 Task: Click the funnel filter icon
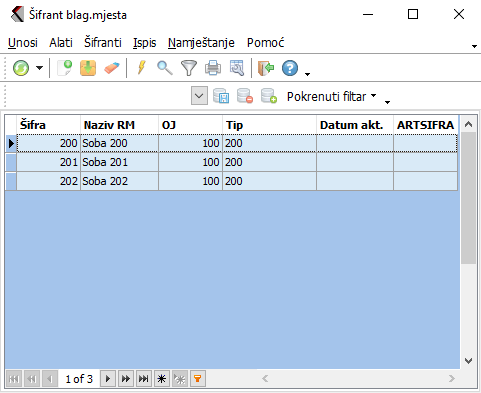189,68
